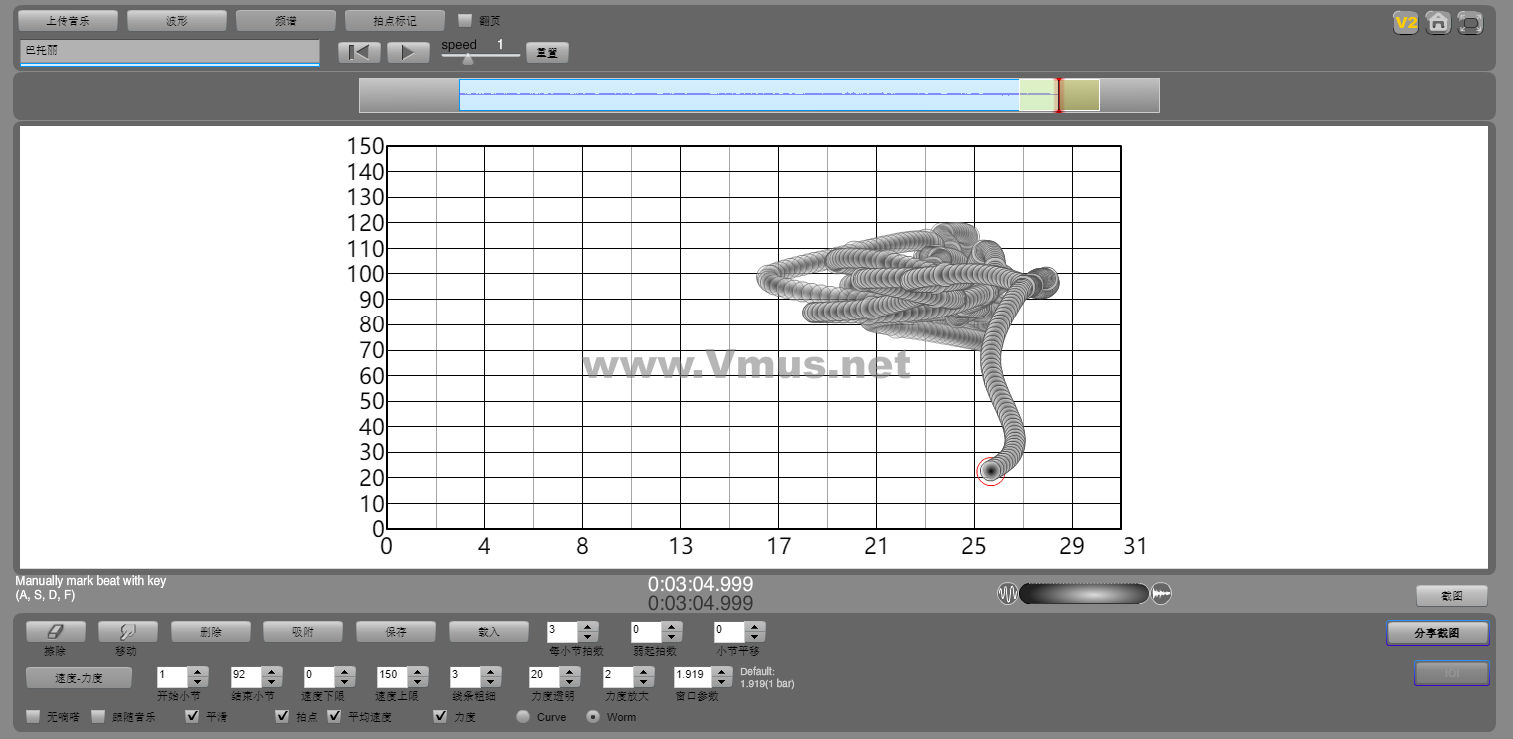Select the move (移动) tool

(127, 632)
